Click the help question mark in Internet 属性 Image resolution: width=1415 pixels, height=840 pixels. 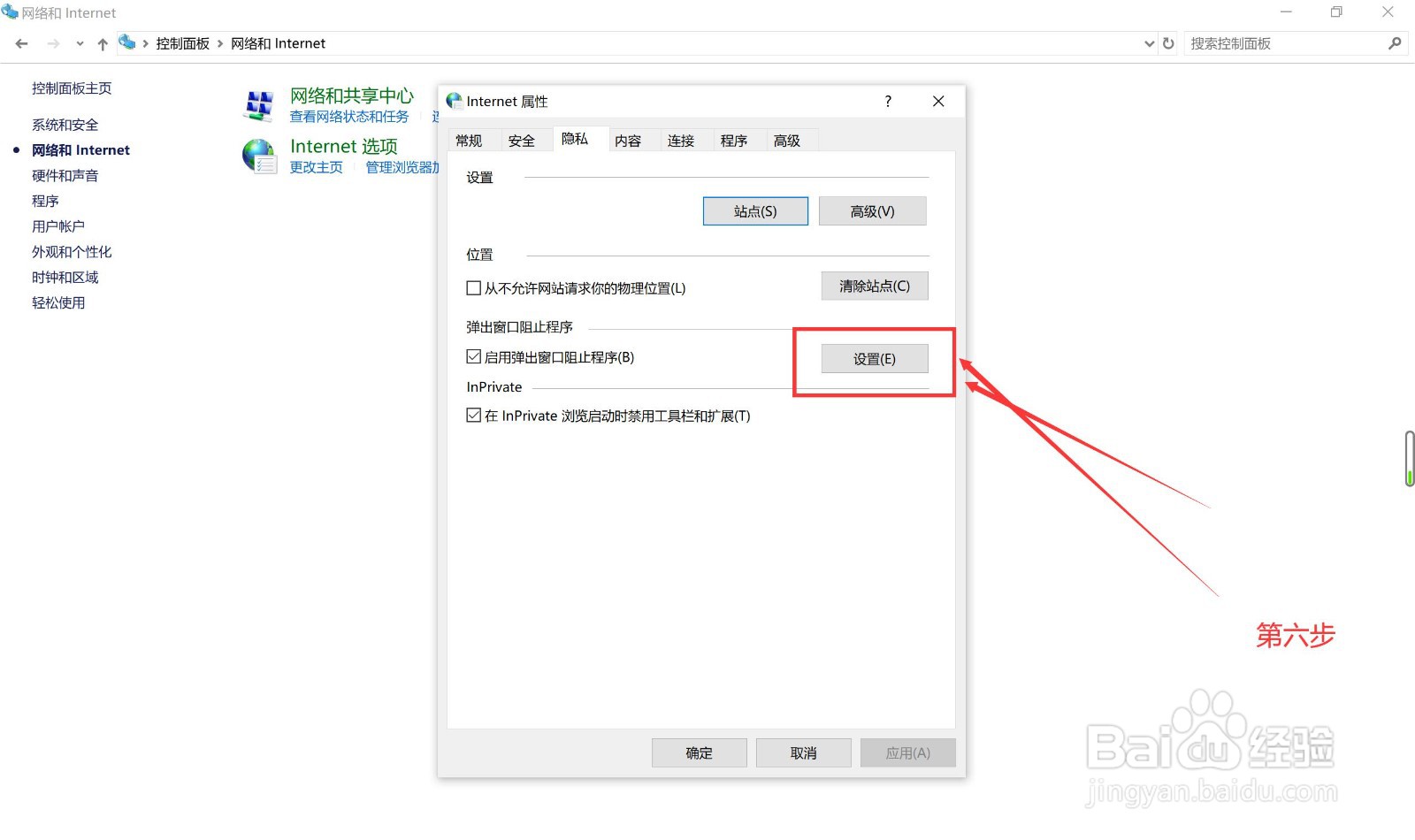coord(888,101)
